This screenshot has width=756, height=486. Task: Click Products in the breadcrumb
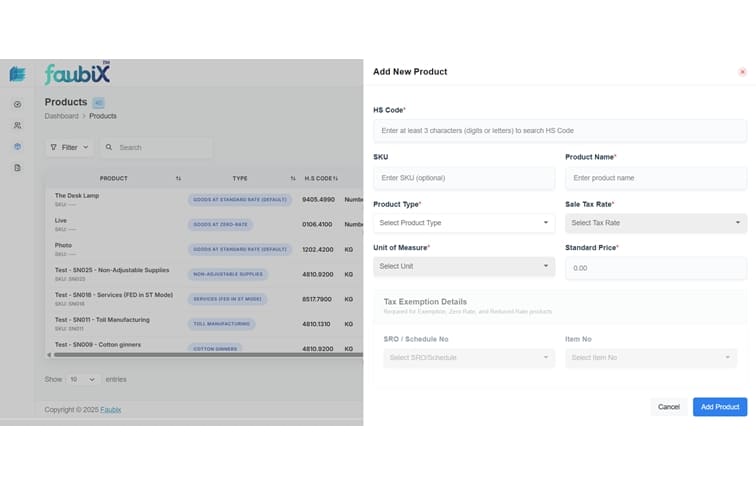pos(103,116)
